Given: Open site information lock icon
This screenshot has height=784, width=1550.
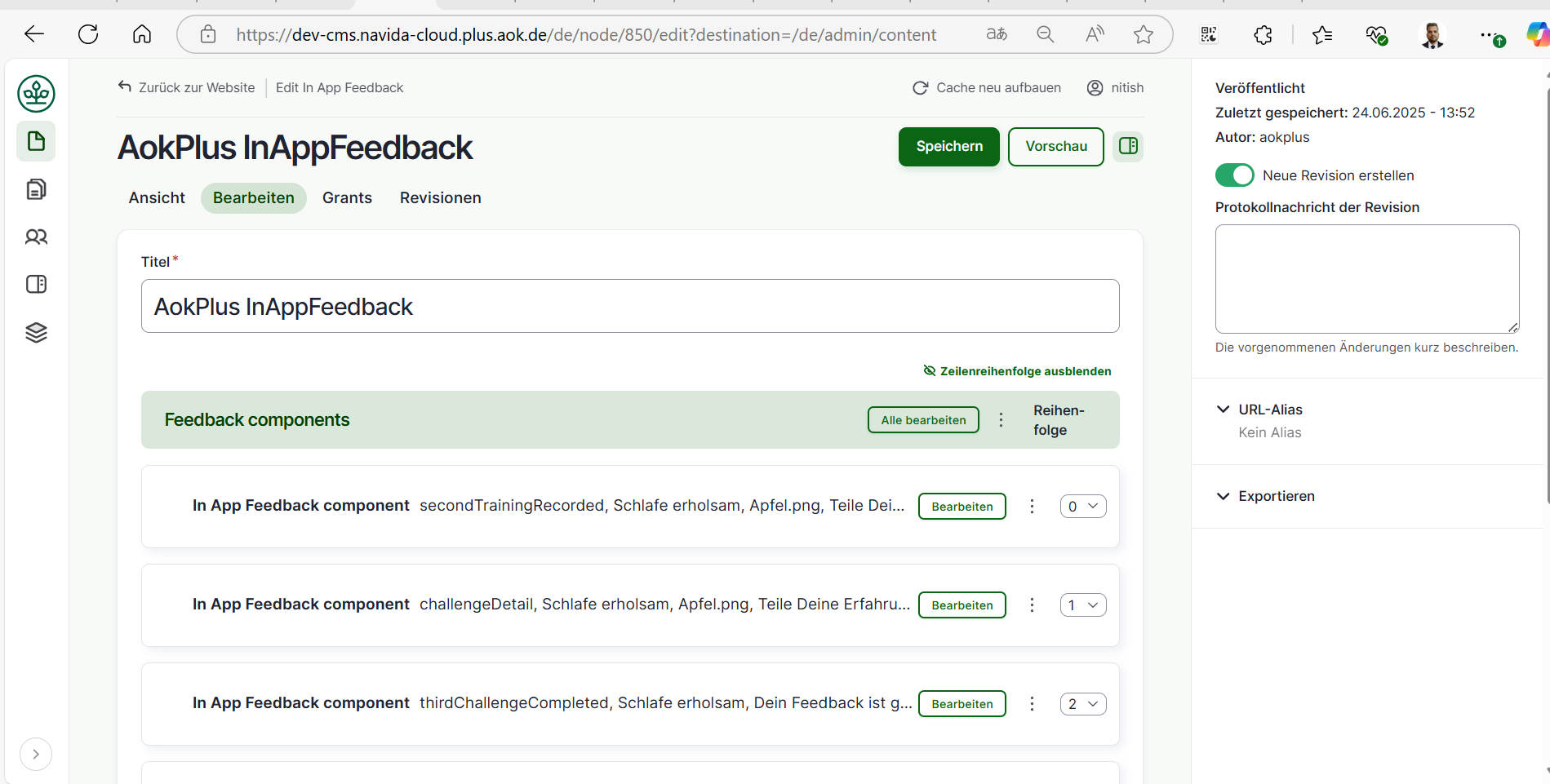Looking at the screenshot, I should [x=208, y=34].
